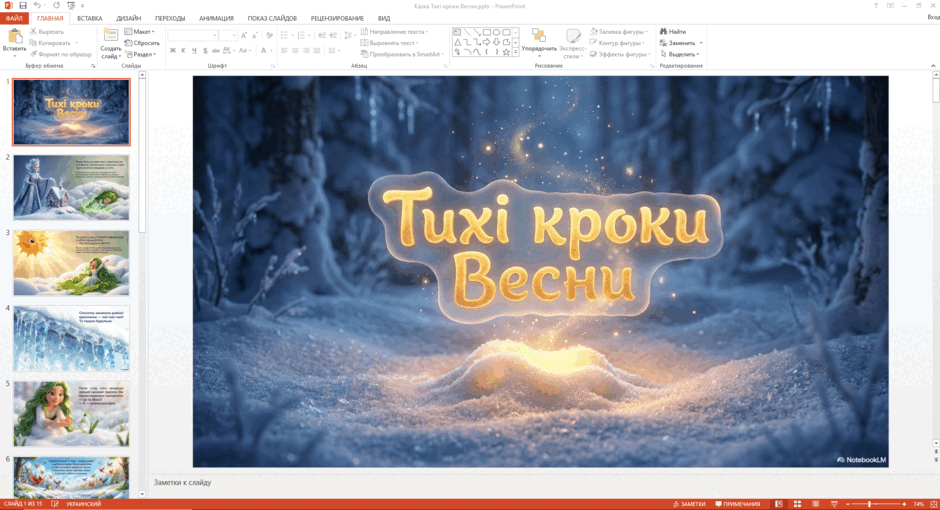Open the font size combo box

[228, 36]
